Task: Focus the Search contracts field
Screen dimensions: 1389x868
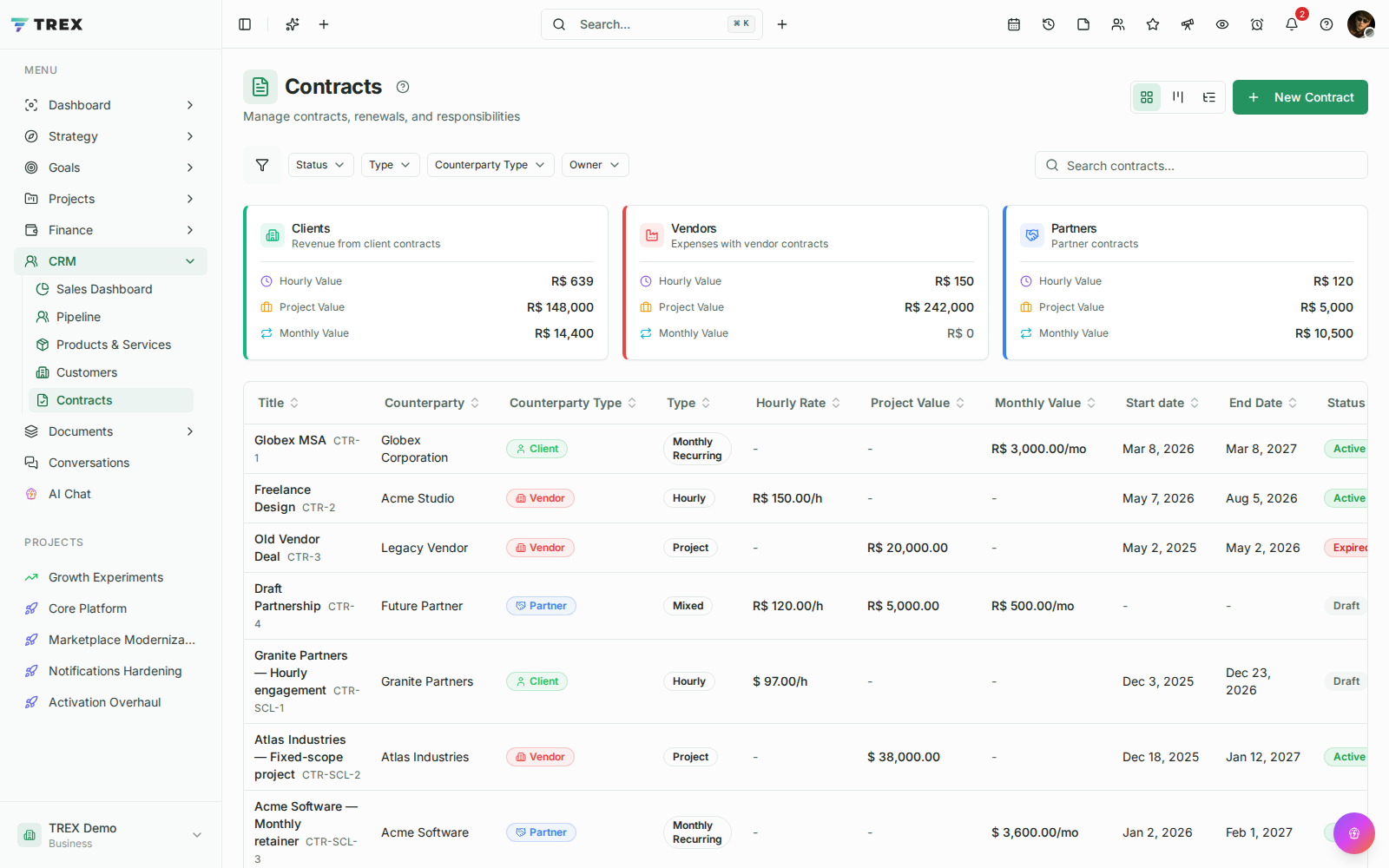Action: [1201, 165]
